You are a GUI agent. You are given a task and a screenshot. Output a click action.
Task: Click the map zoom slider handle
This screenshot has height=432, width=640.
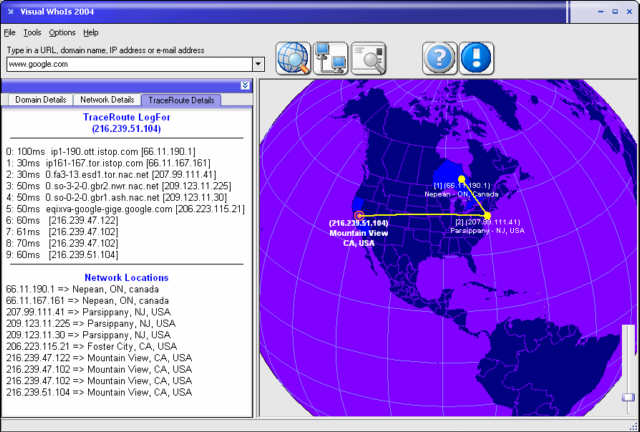click(628, 397)
